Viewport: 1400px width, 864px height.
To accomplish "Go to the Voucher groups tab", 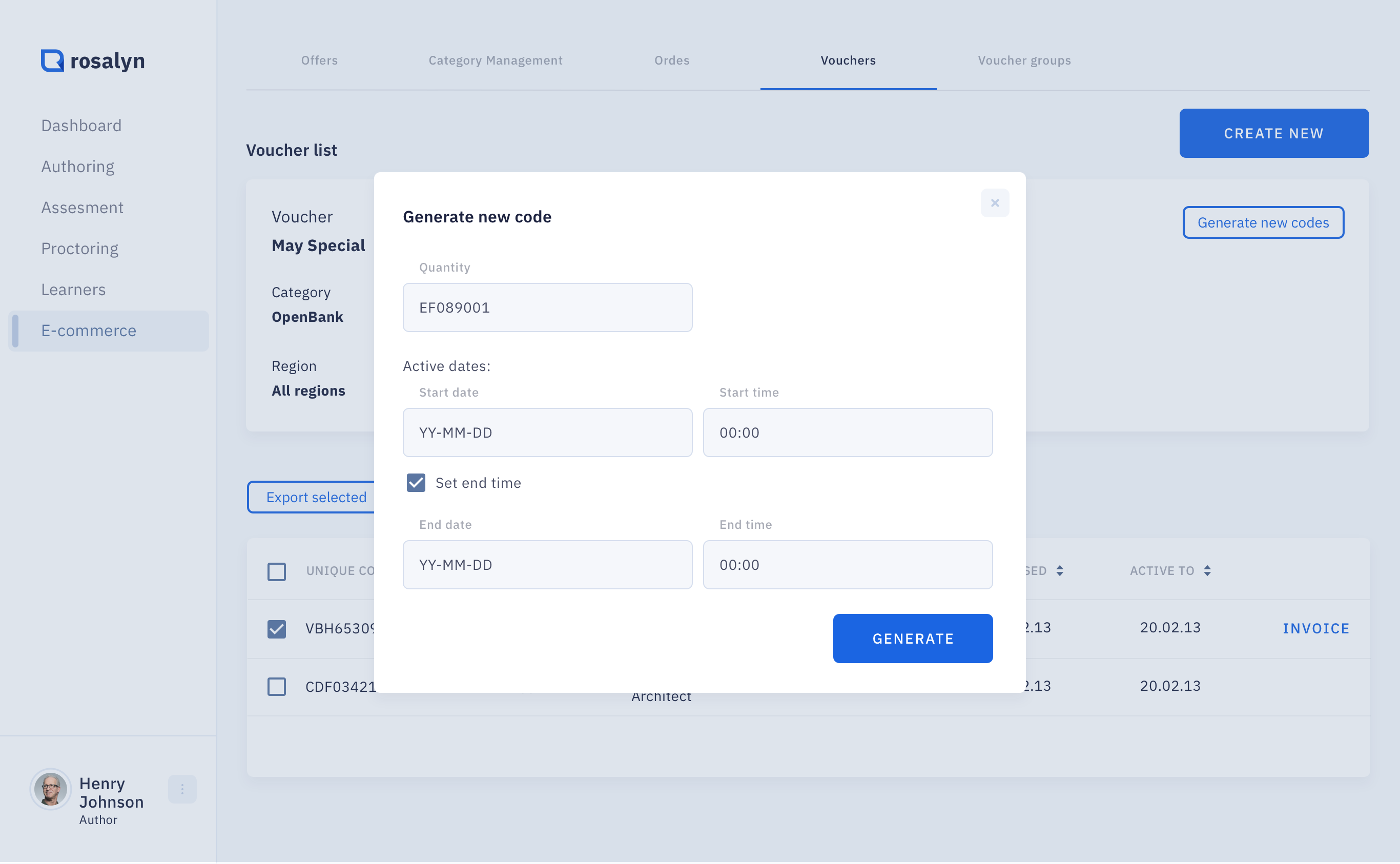I will tap(1024, 60).
